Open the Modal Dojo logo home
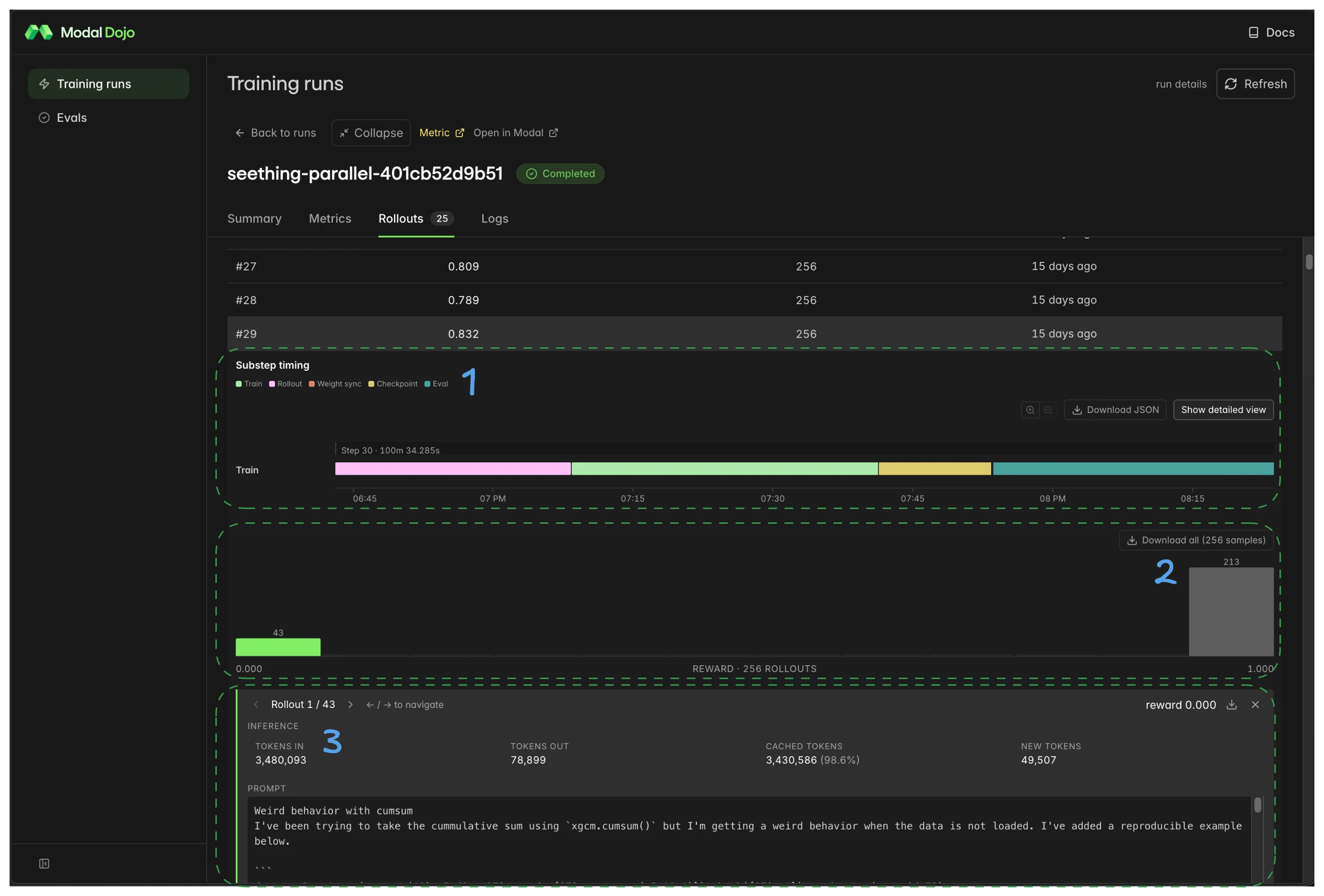1324x896 pixels. point(80,33)
